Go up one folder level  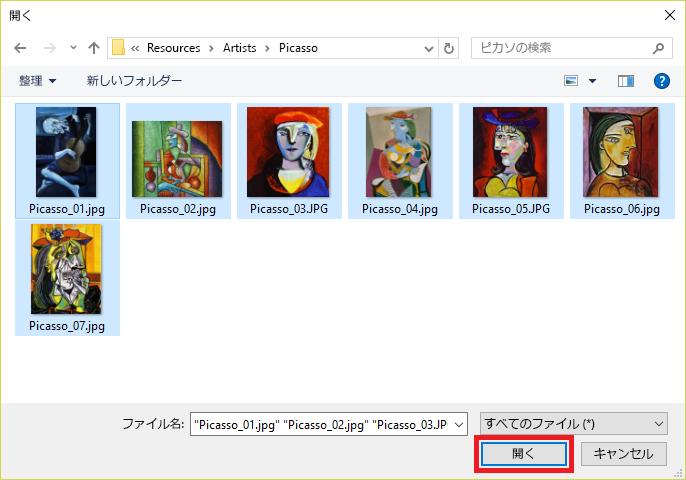tap(94, 48)
